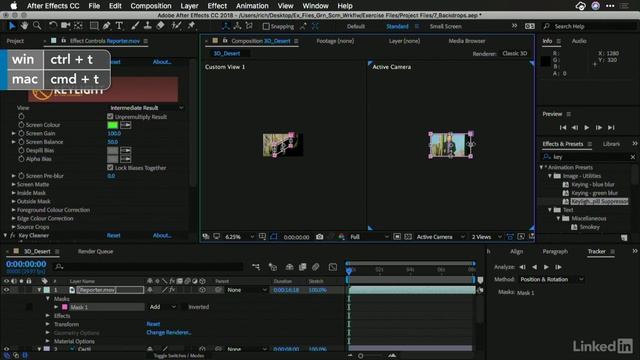Select the Zoom magnifier tool

tap(37, 26)
